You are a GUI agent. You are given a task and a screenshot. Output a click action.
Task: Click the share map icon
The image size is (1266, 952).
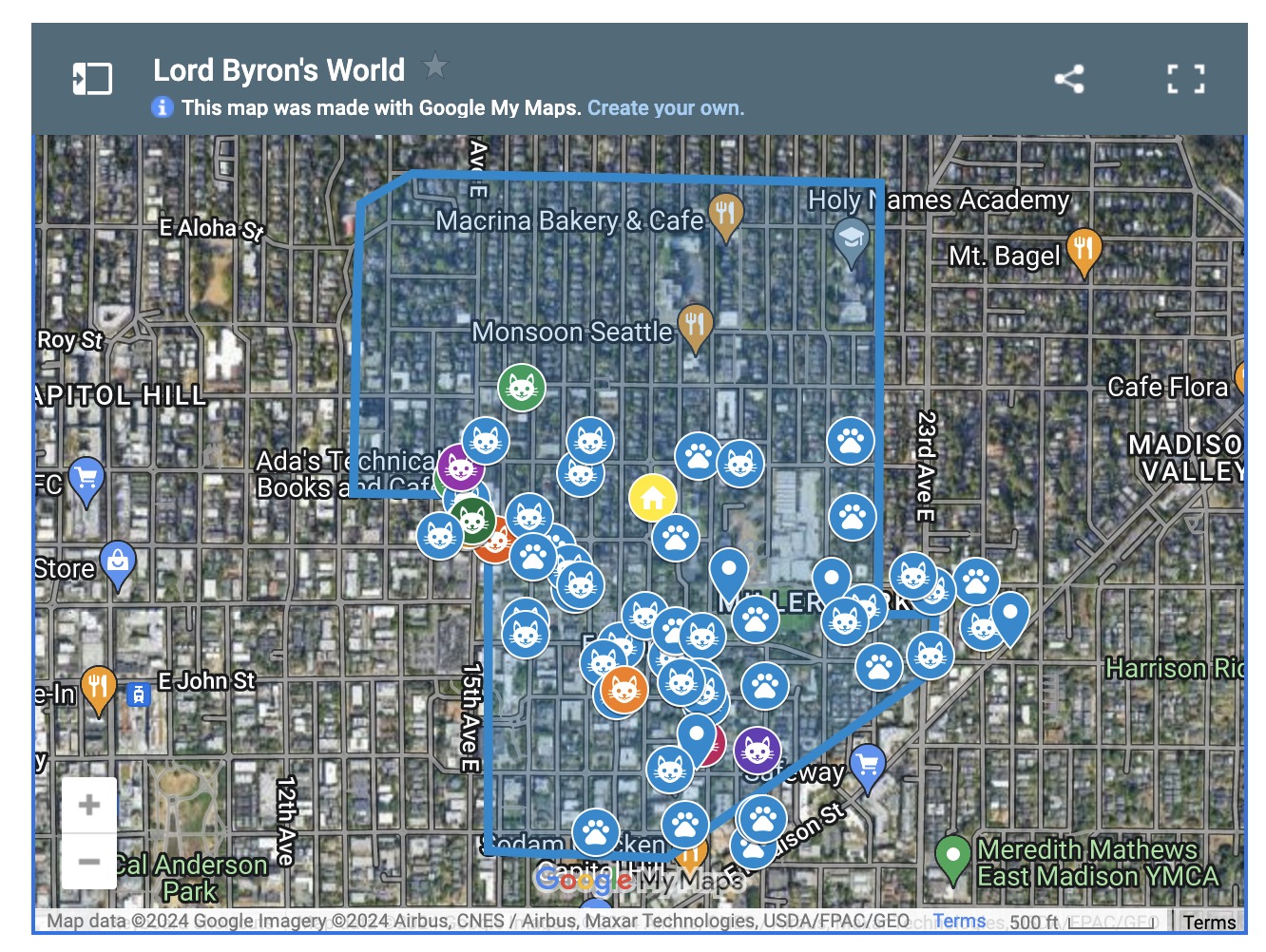tap(1069, 79)
